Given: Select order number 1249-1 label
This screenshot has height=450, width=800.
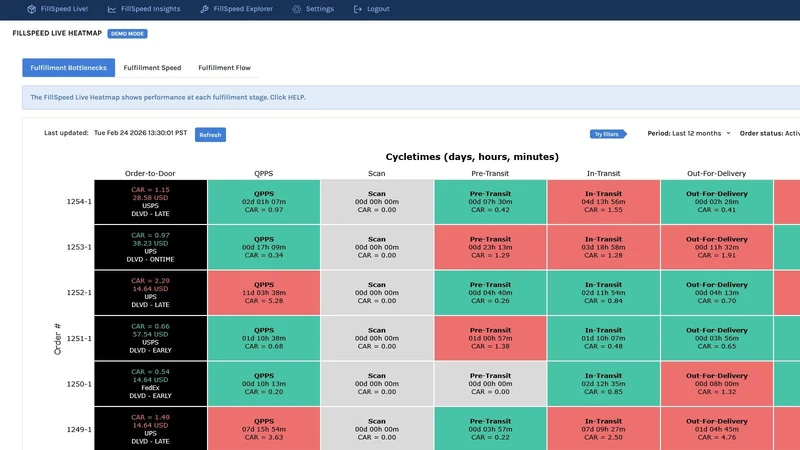Looking at the screenshot, I should [x=79, y=429].
